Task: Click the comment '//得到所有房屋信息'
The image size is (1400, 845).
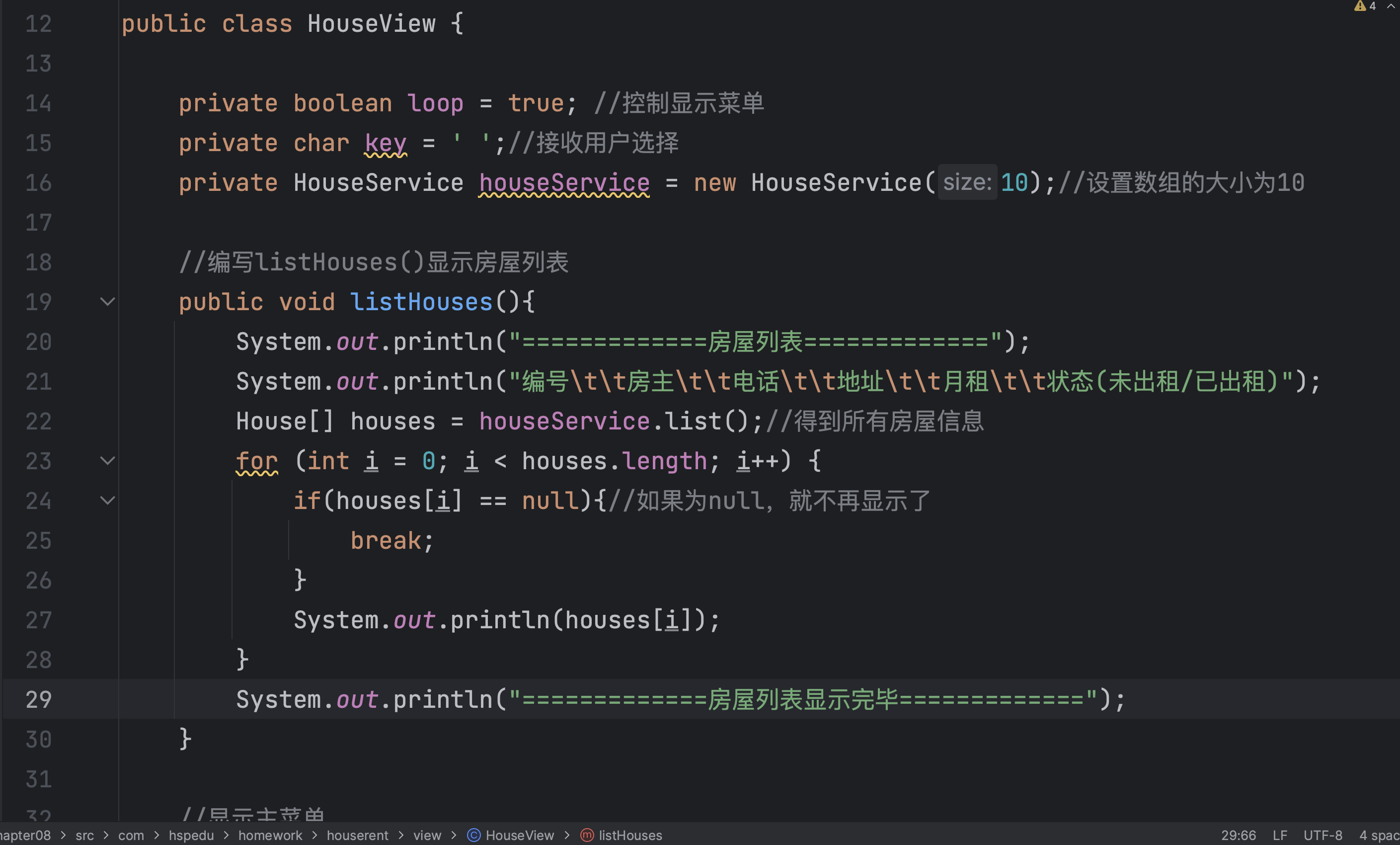Action: tap(874, 421)
